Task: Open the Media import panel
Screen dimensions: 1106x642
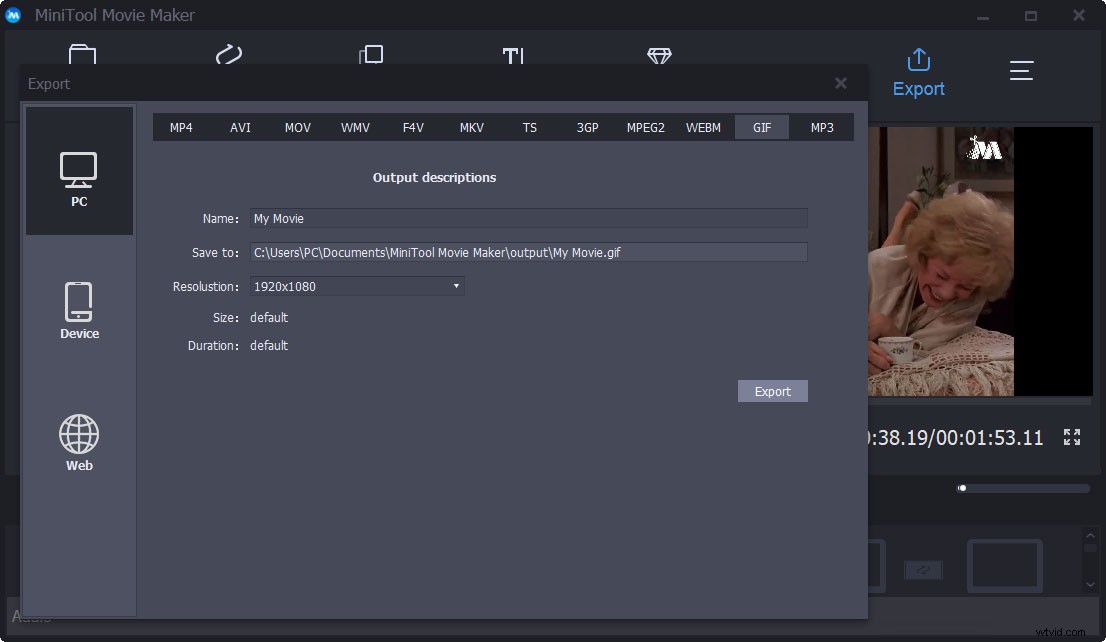Action: 80,57
